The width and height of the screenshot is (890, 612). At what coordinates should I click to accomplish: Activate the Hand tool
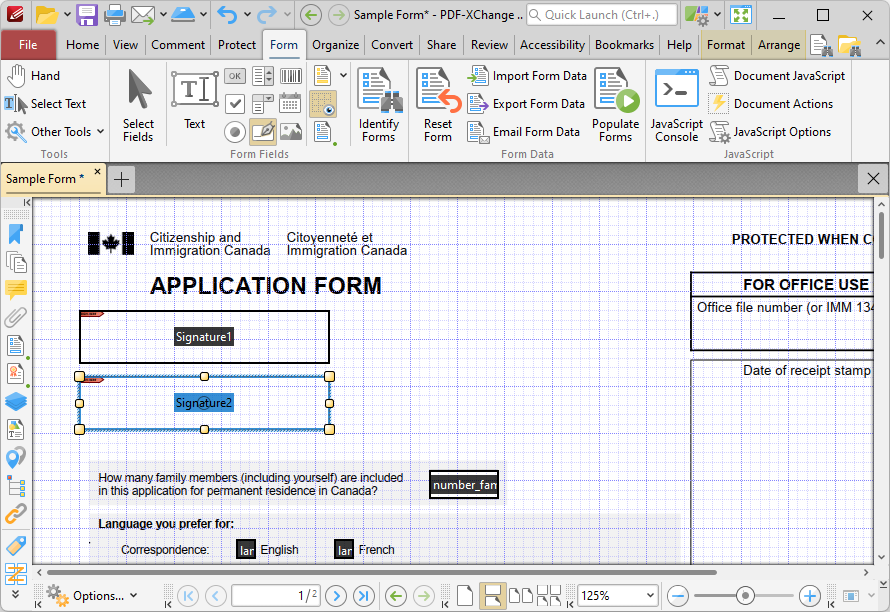[x=40, y=75]
